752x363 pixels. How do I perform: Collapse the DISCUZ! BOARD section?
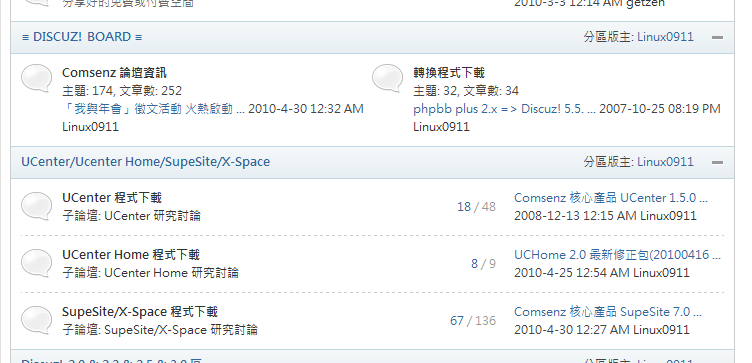click(717, 37)
